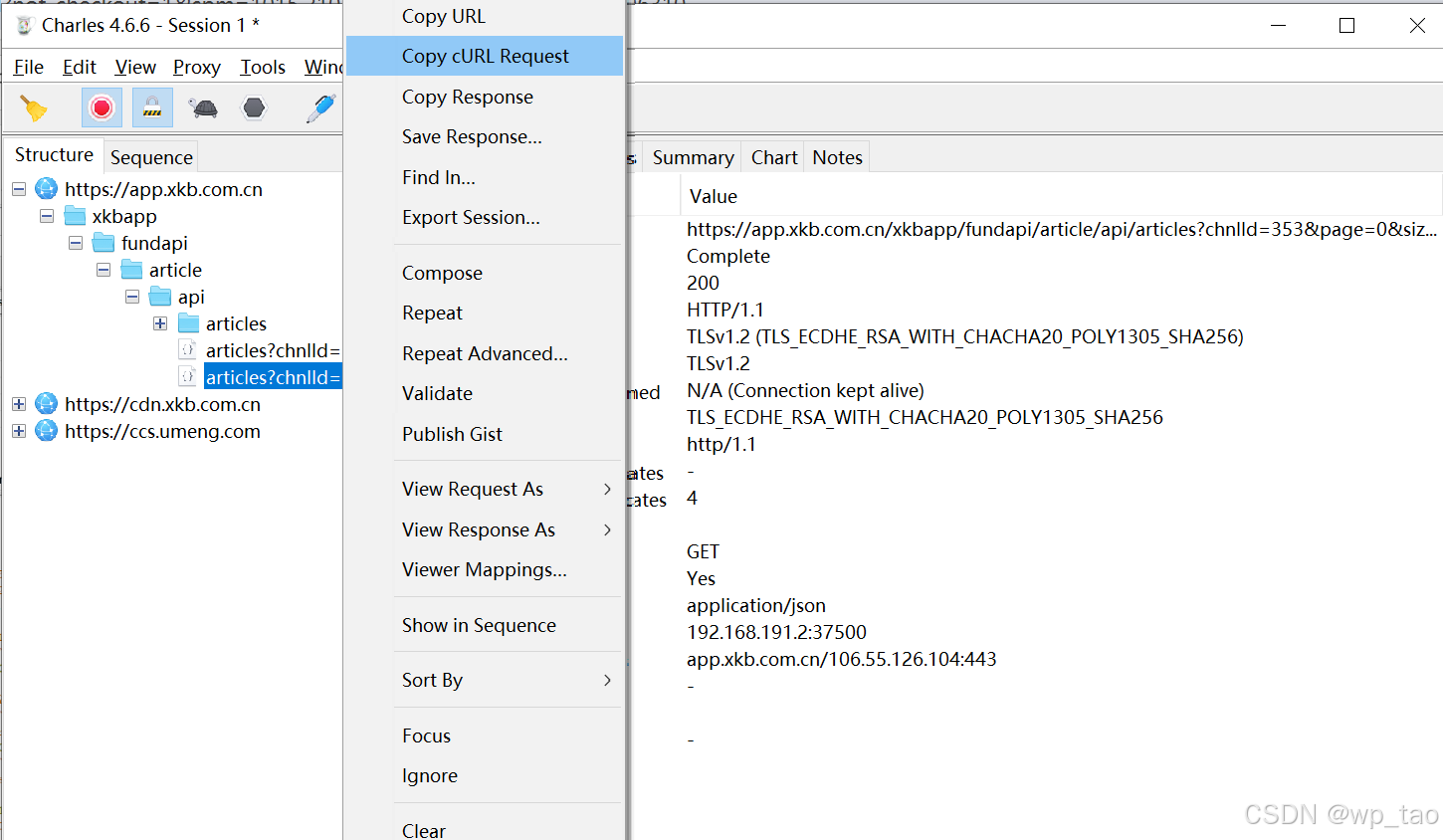Click the globe icon for app.xkb.com.cn
The width and height of the screenshot is (1443, 840).
click(x=47, y=188)
